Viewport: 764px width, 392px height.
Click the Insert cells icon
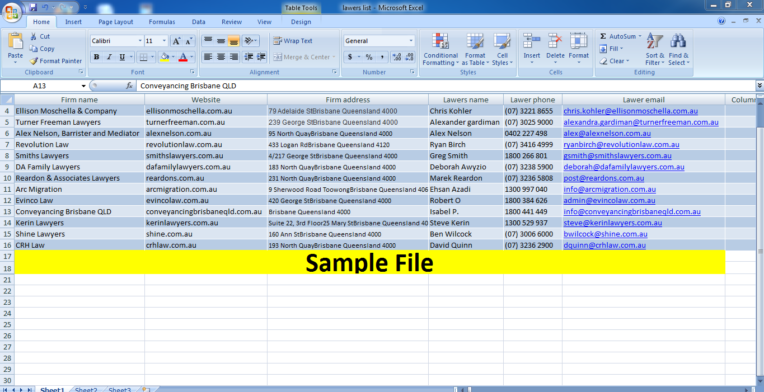[532, 41]
